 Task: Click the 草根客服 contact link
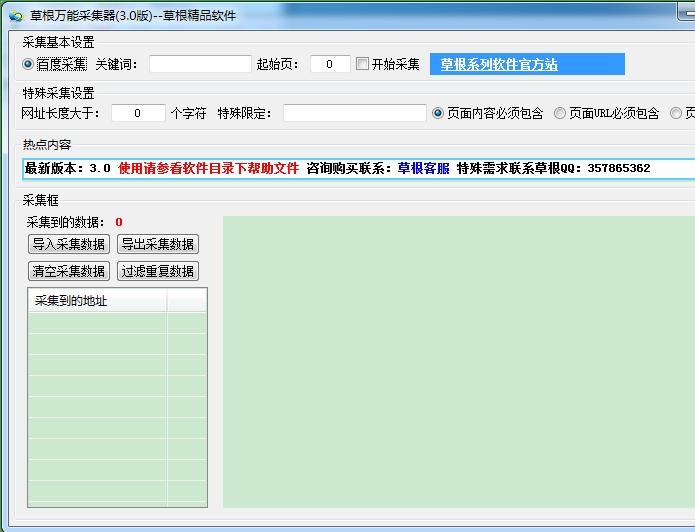point(423,168)
